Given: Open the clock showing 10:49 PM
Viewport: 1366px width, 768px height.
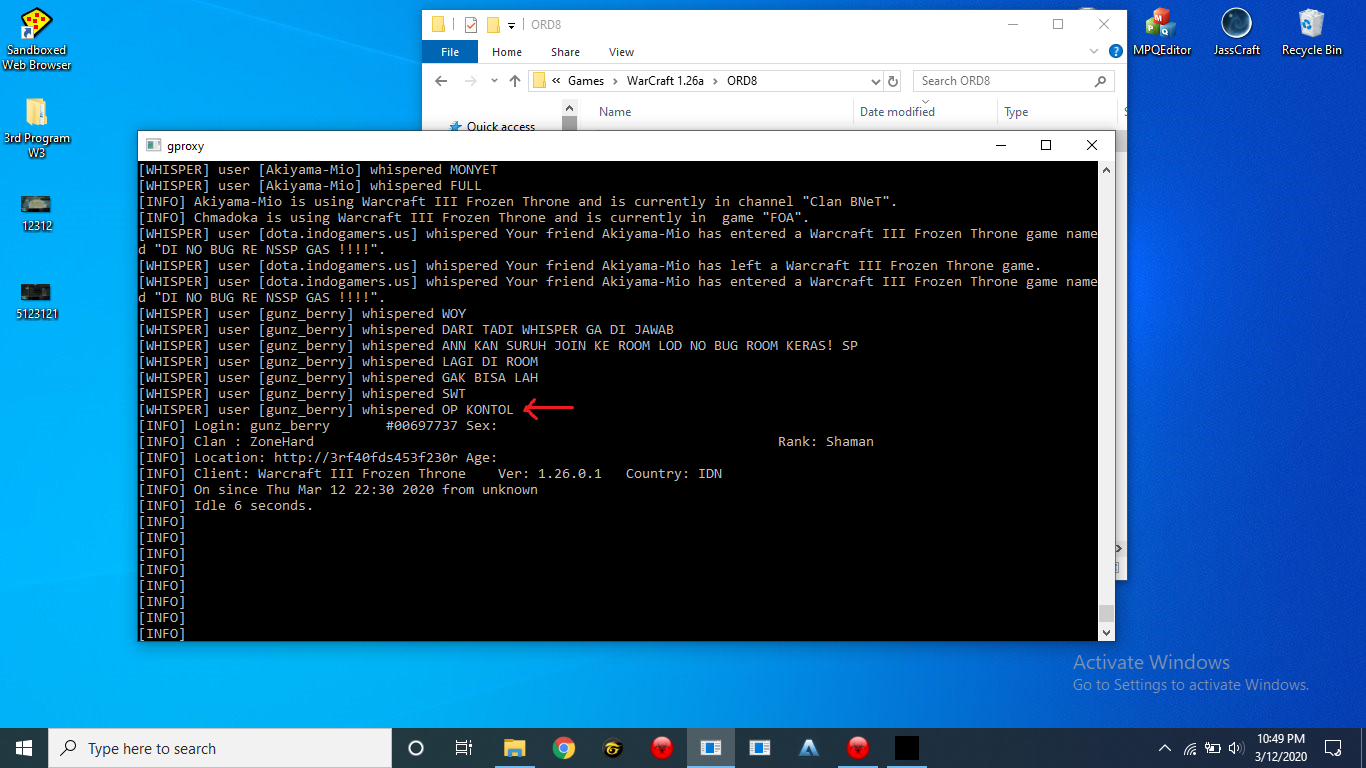Looking at the screenshot, I should click(1280, 748).
